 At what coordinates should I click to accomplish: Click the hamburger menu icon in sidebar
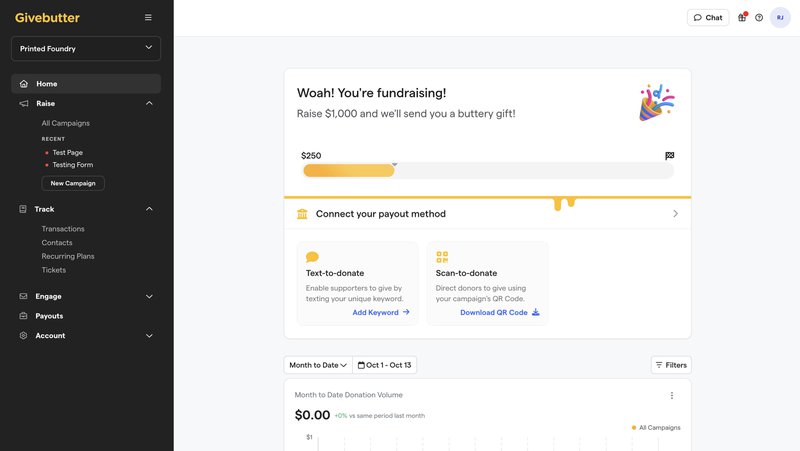[148, 17]
